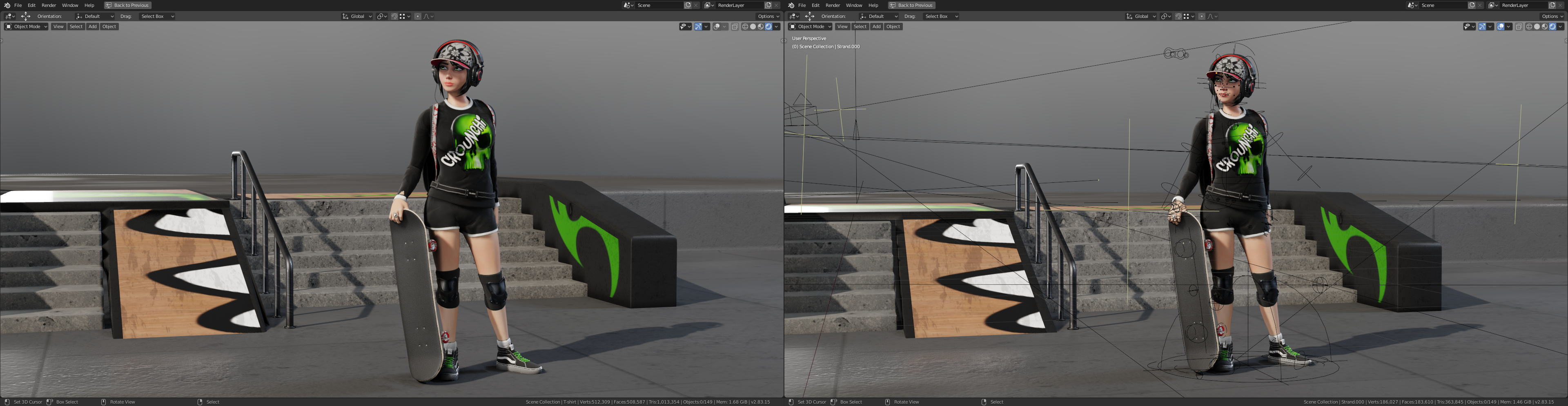Switch to solid shading in the left window

pyautogui.click(x=753, y=27)
